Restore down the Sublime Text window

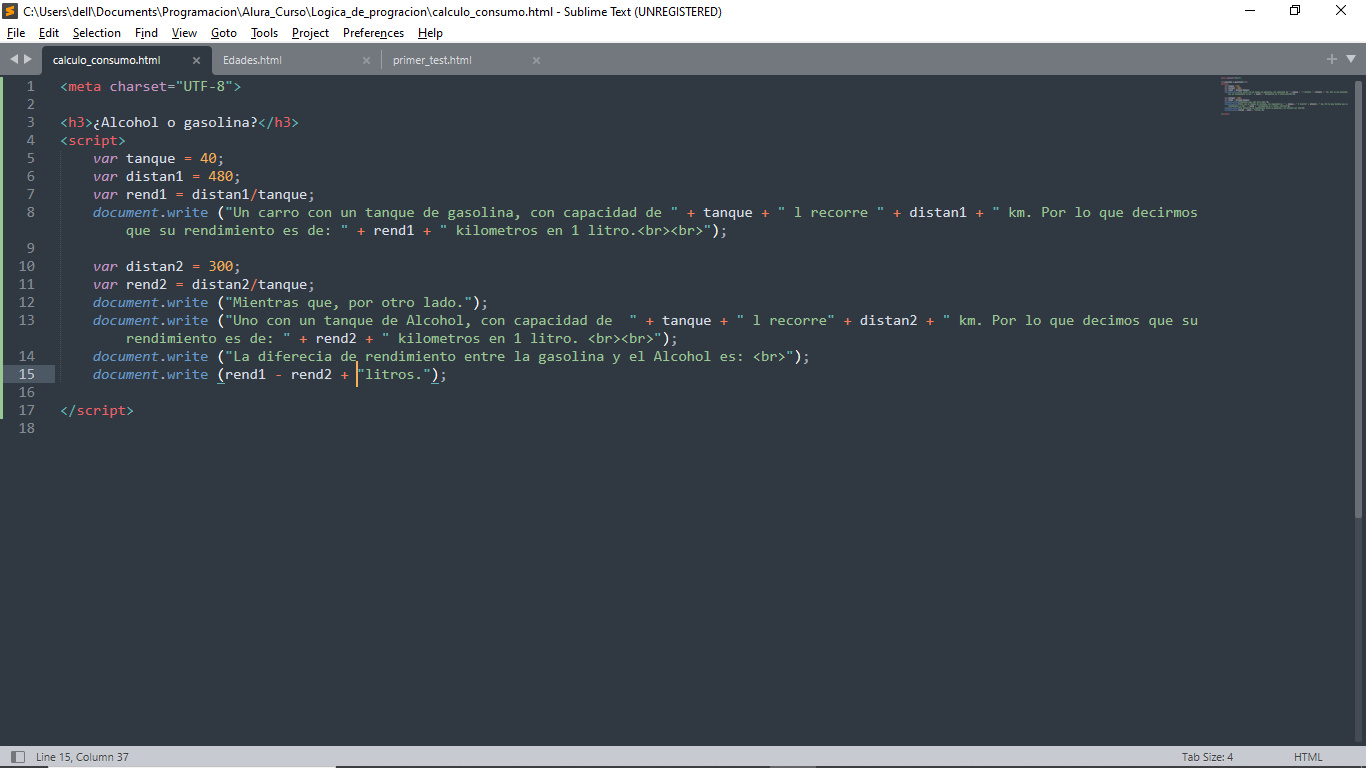(1296, 11)
